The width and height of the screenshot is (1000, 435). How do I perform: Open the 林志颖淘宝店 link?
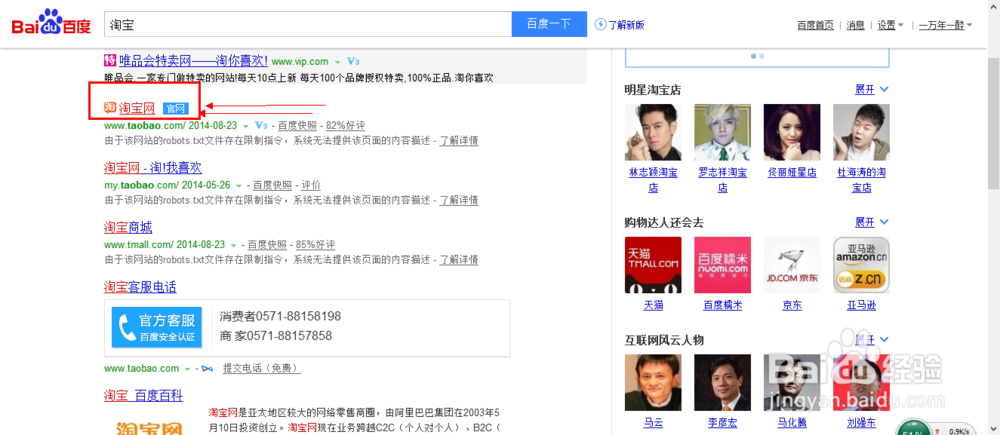tap(653, 181)
